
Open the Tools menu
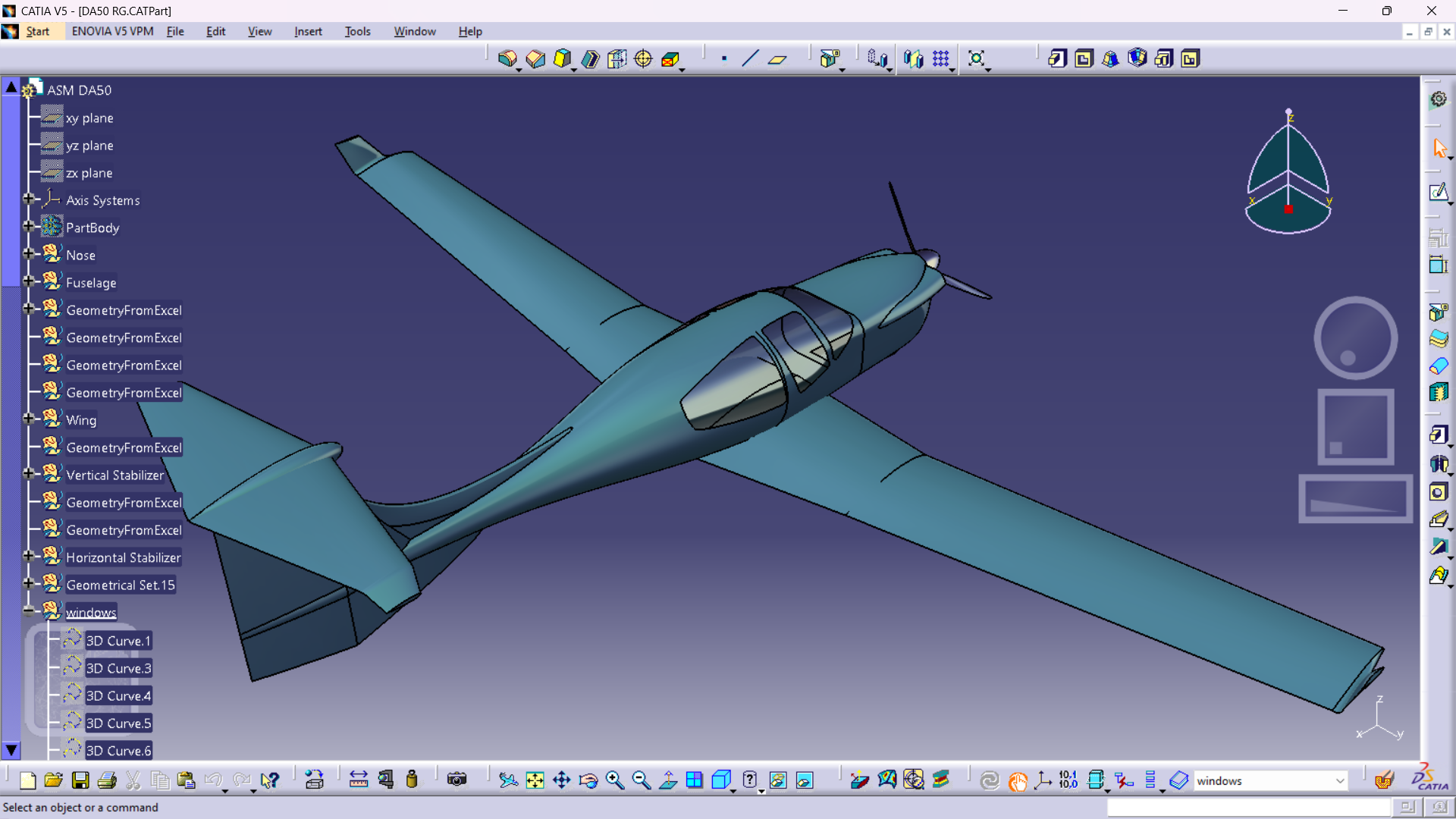tap(357, 31)
